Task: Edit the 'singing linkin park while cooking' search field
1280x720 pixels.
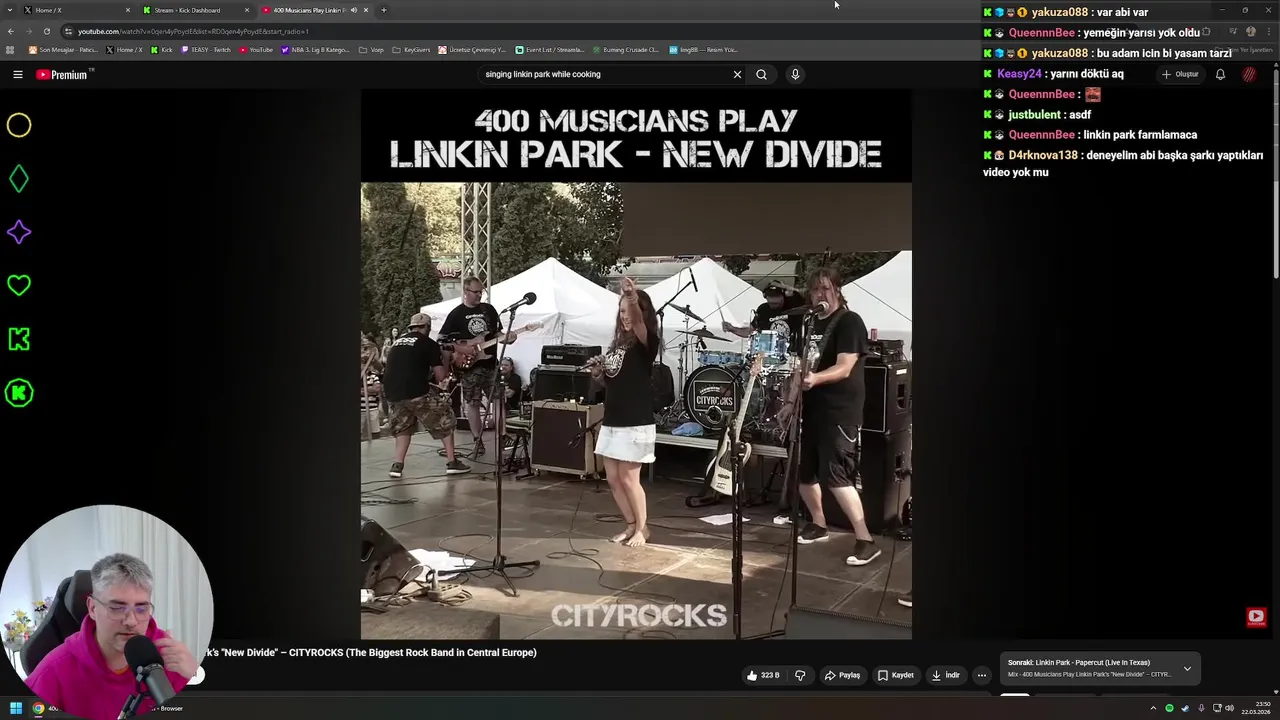Action: (605, 74)
